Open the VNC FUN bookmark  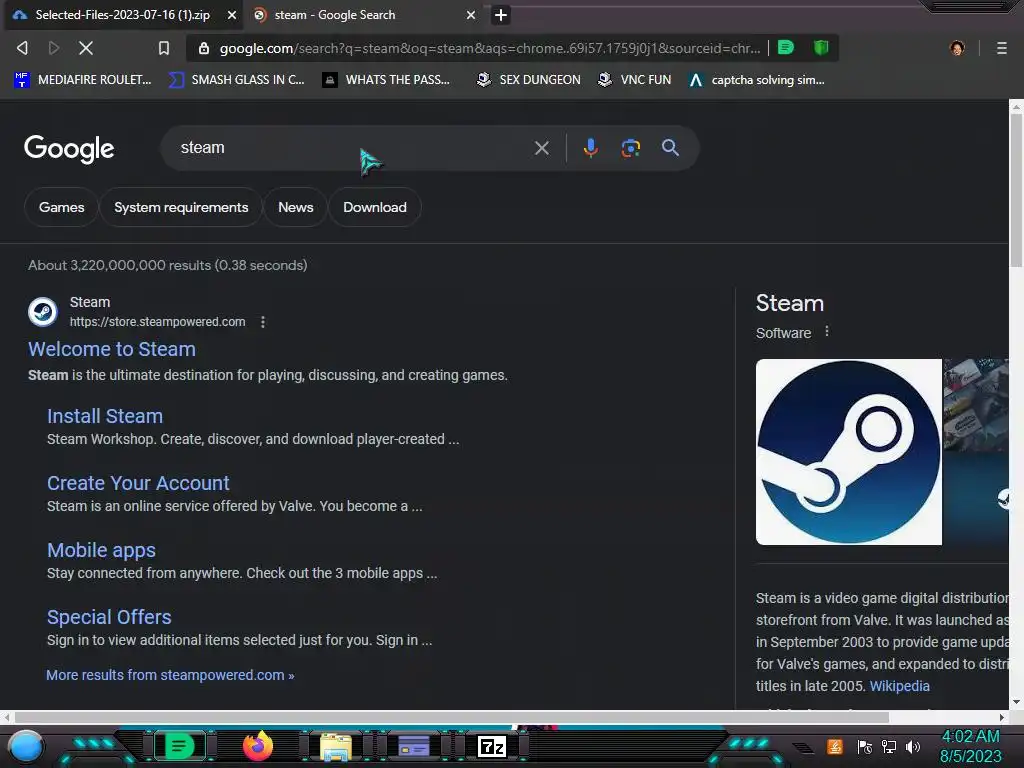(x=635, y=80)
